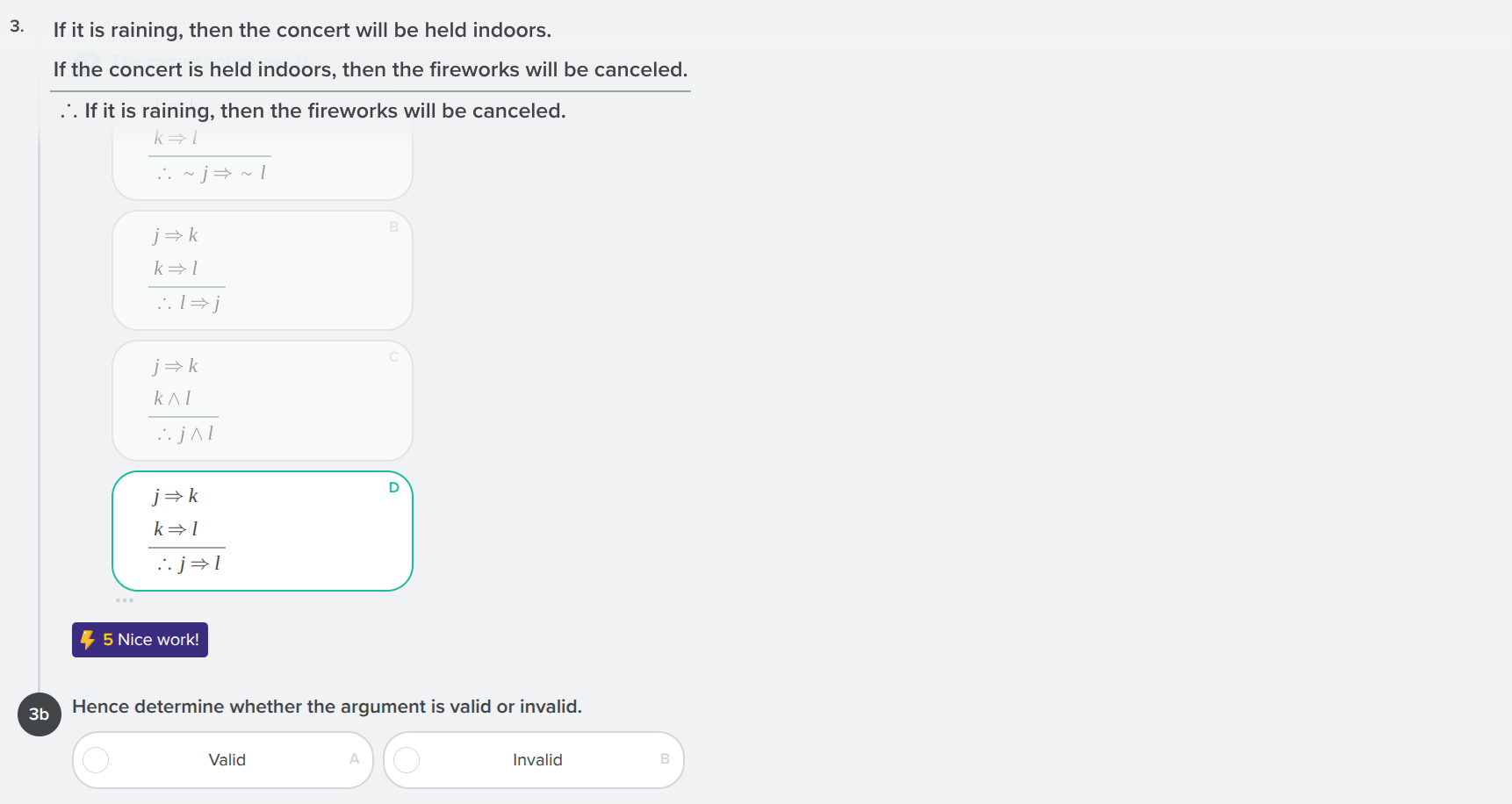Click the Invalid label text
Image resolution: width=1512 pixels, height=804 pixels.
537,760
